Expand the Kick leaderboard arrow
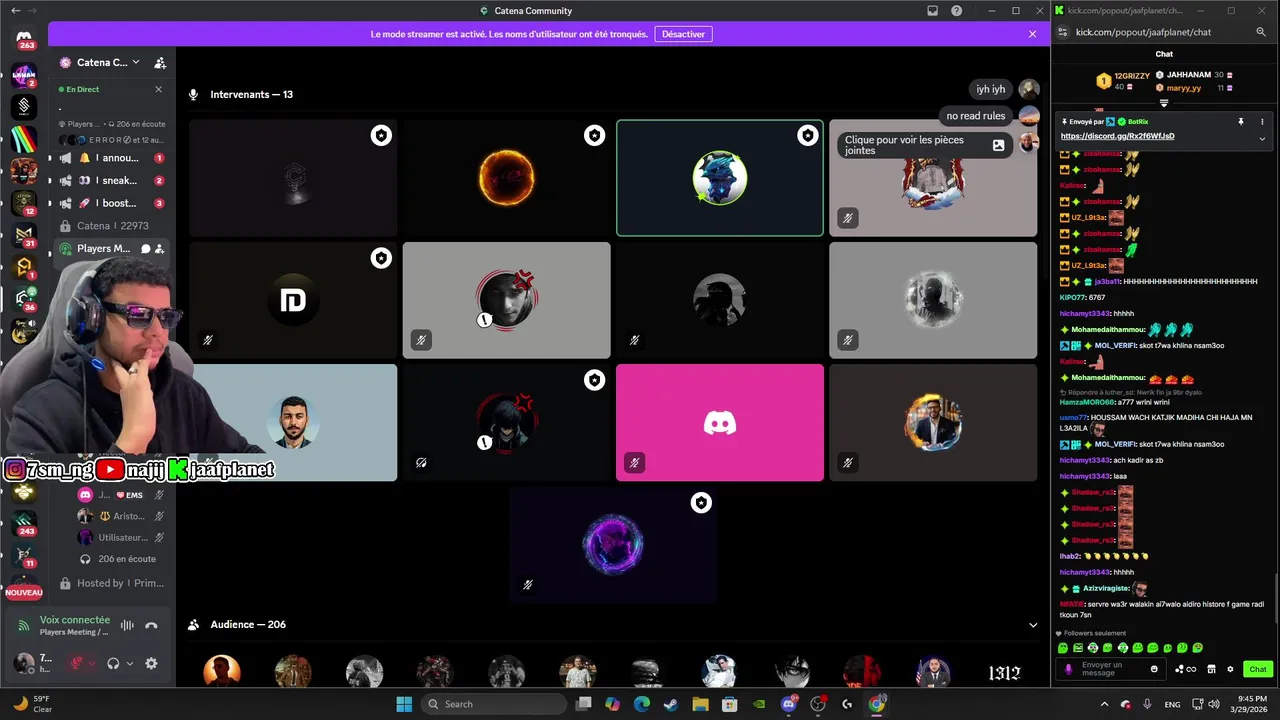 click(x=1164, y=103)
